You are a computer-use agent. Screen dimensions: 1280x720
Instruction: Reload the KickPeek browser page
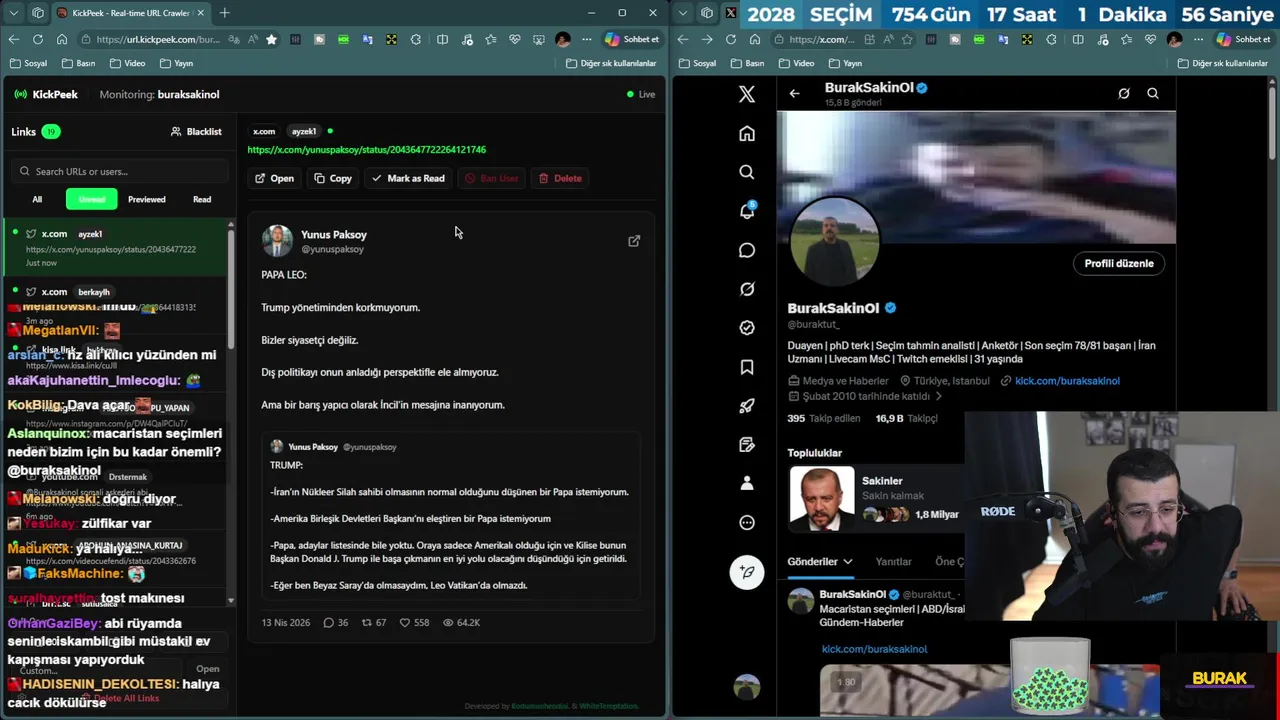click(37, 39)
